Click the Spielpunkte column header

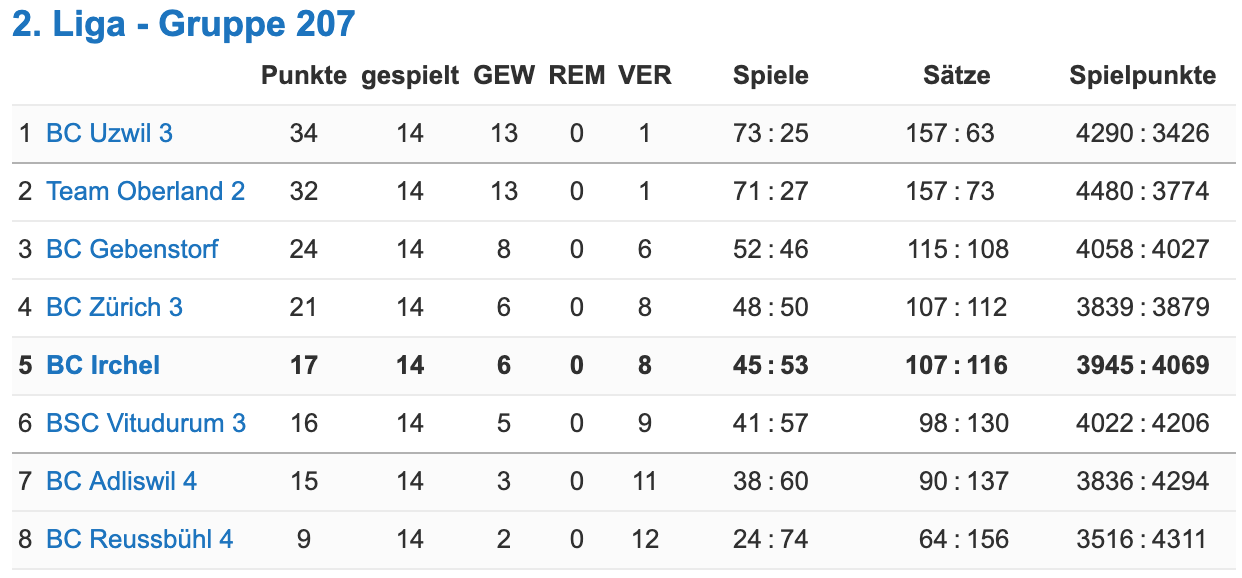(1143, 75)
